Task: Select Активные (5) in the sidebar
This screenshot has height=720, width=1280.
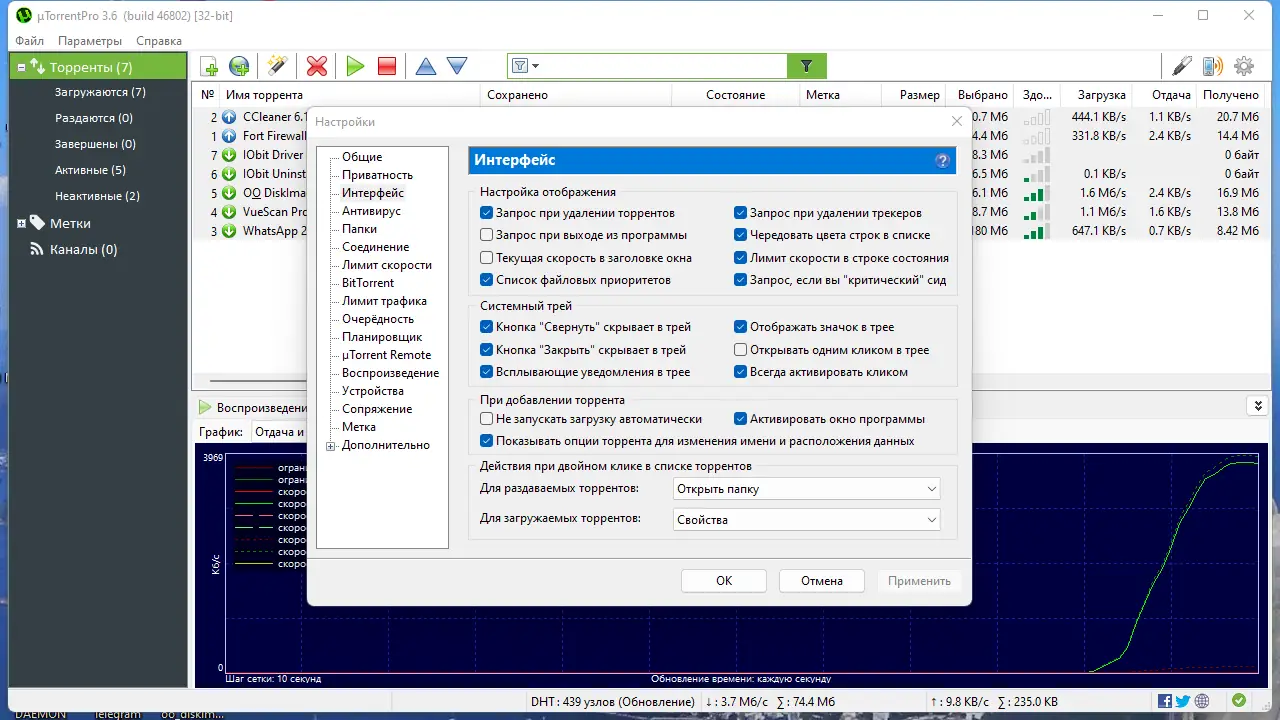Action: [x=90, y=170]
